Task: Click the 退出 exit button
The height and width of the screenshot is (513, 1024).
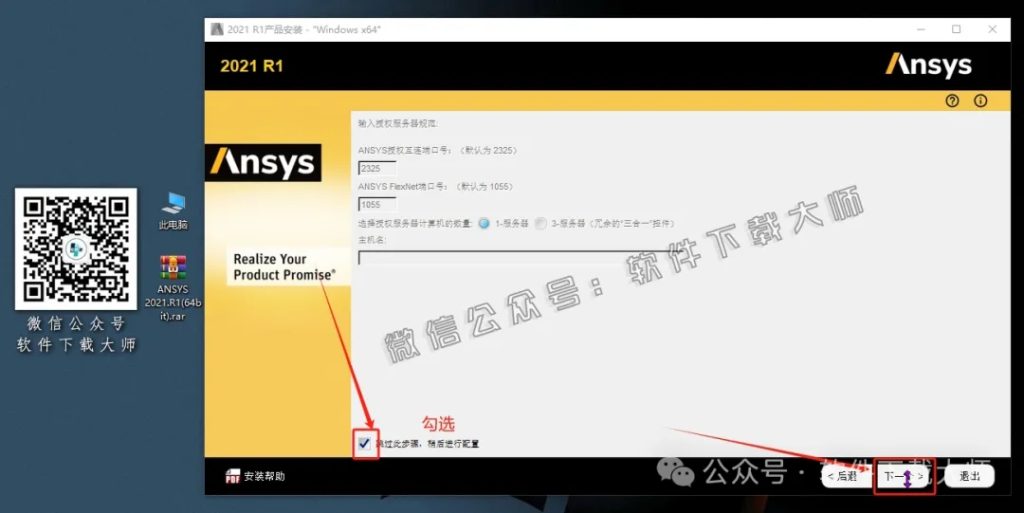Action: [970, 476]
